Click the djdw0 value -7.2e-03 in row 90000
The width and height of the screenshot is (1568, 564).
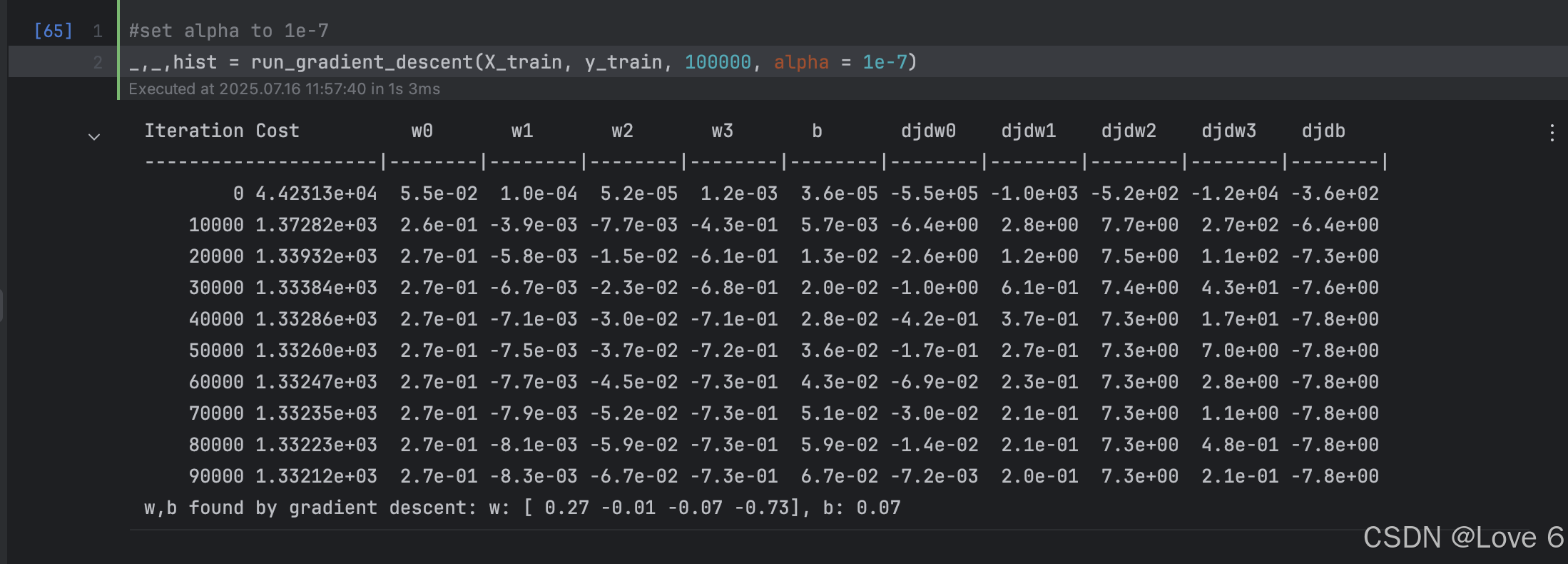934,476
